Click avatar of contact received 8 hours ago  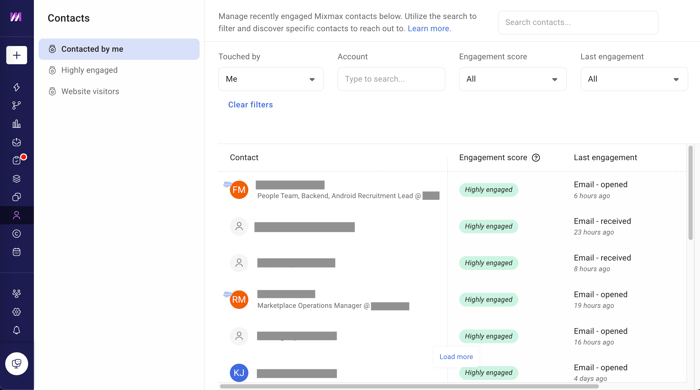[x=239, y=263]
